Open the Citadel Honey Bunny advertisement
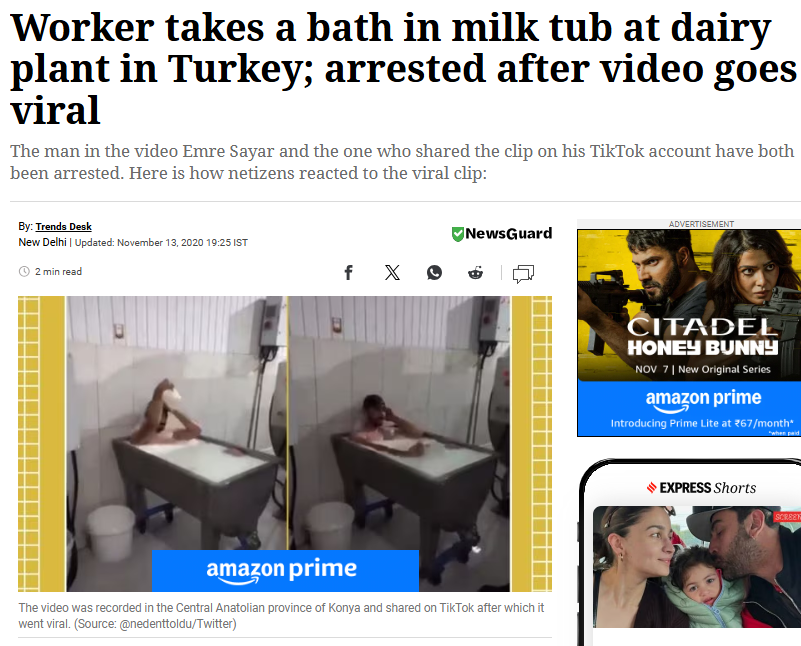Viewport: 801px width, 646px height. [689, 305]
